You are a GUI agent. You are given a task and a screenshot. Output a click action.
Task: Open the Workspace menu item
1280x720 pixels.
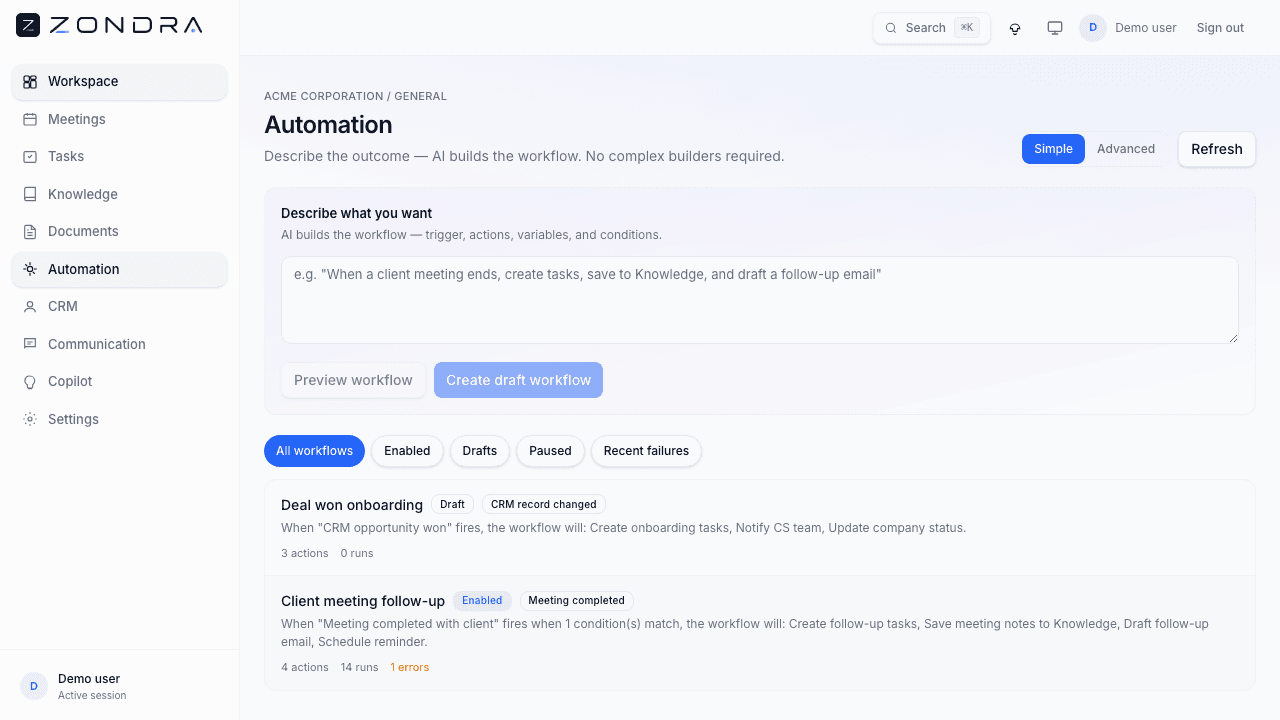point(120,82)
